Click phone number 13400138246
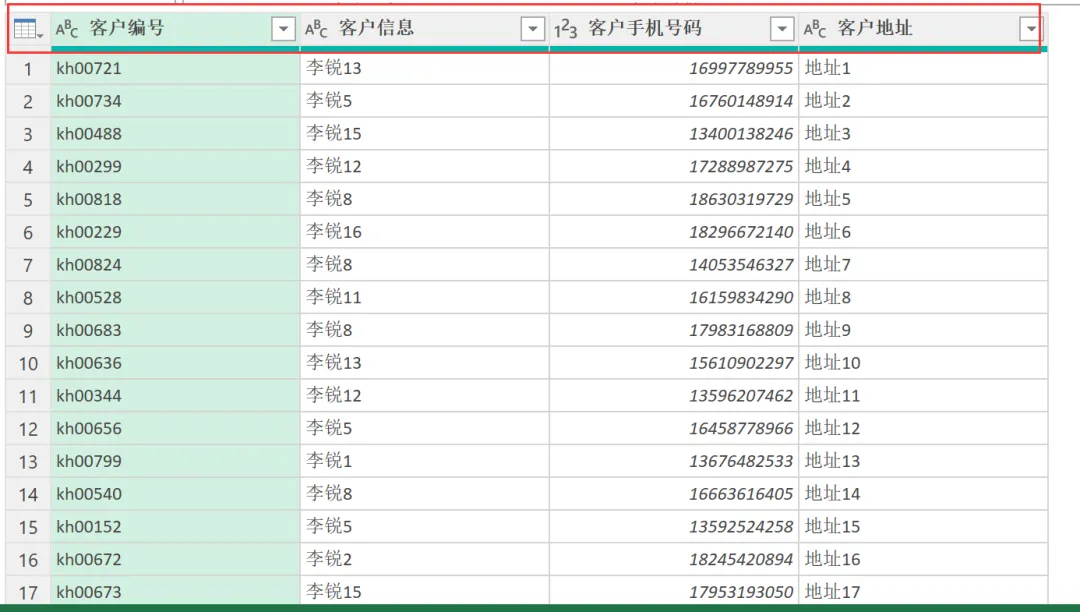 741,134
